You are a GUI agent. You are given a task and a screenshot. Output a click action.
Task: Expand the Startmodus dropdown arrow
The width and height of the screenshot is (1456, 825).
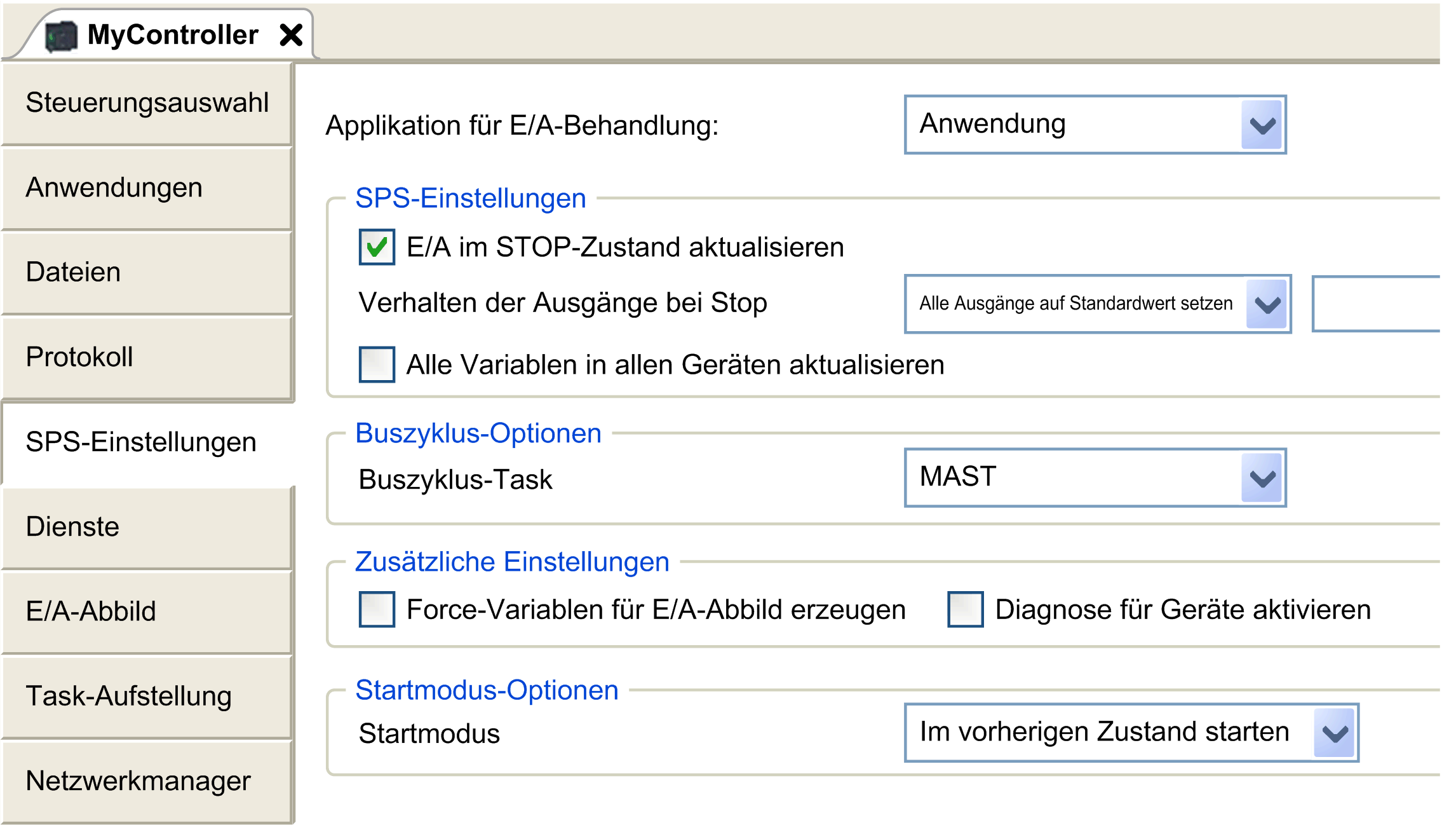1334,733
